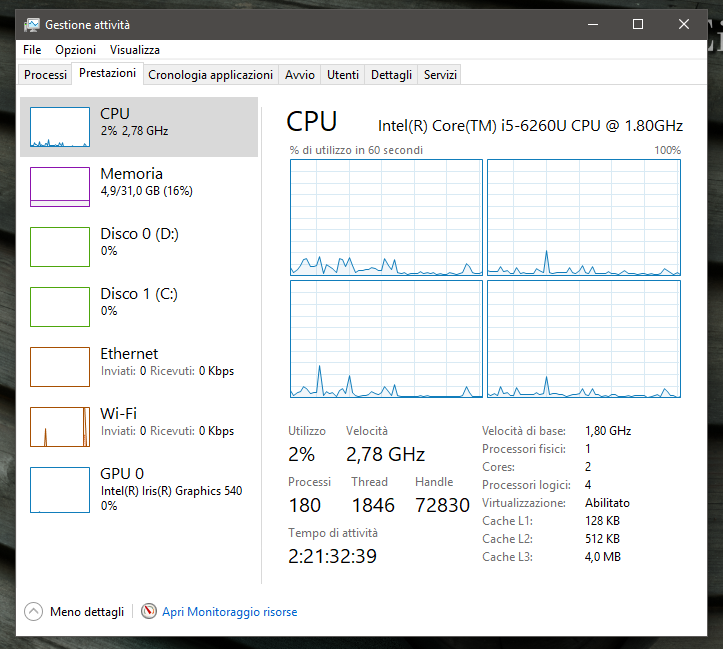Click the Meno dettagli button text
The height and width of the screenshot is (649, 723).
click(x=87, y=612)
